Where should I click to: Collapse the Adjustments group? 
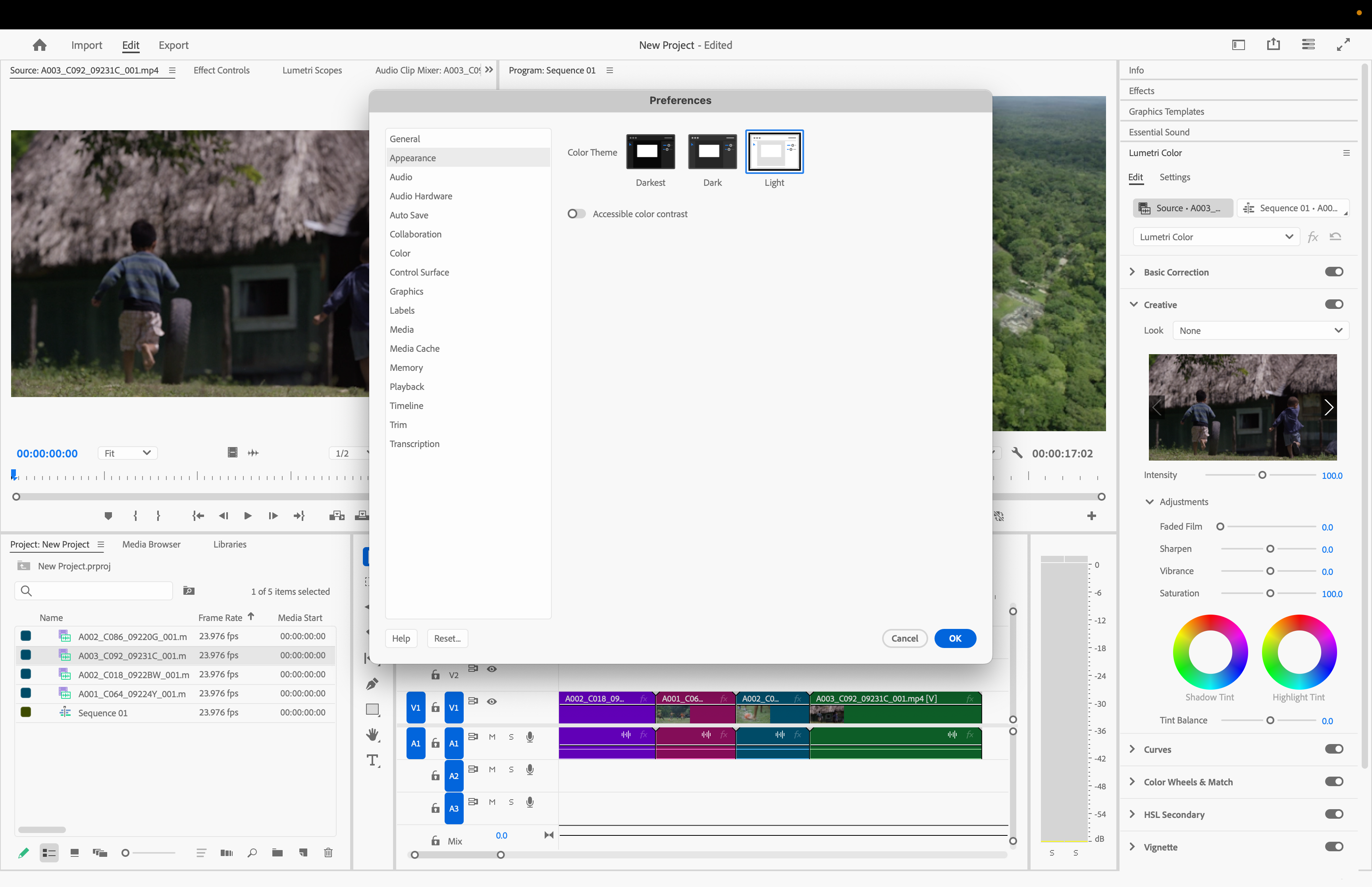(1150, 502)
